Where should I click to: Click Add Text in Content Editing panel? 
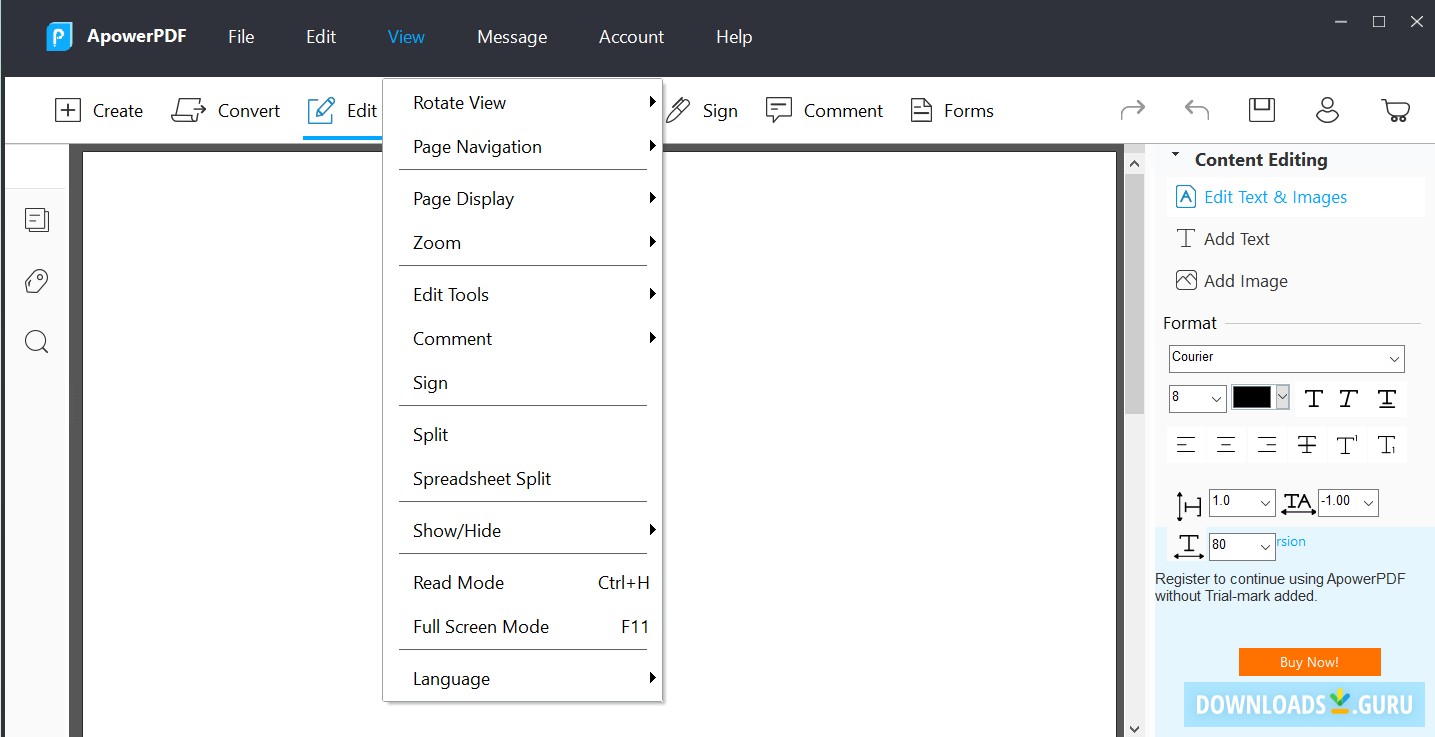click(1234, 238)
